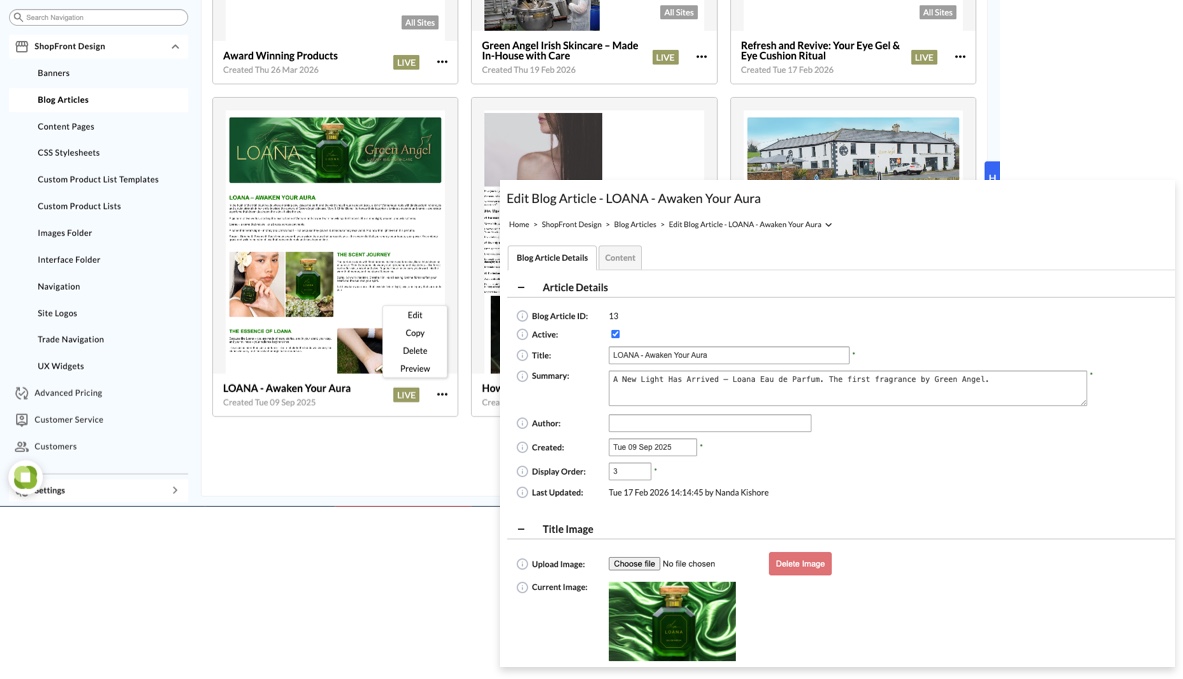Click the Author input field

710,423
